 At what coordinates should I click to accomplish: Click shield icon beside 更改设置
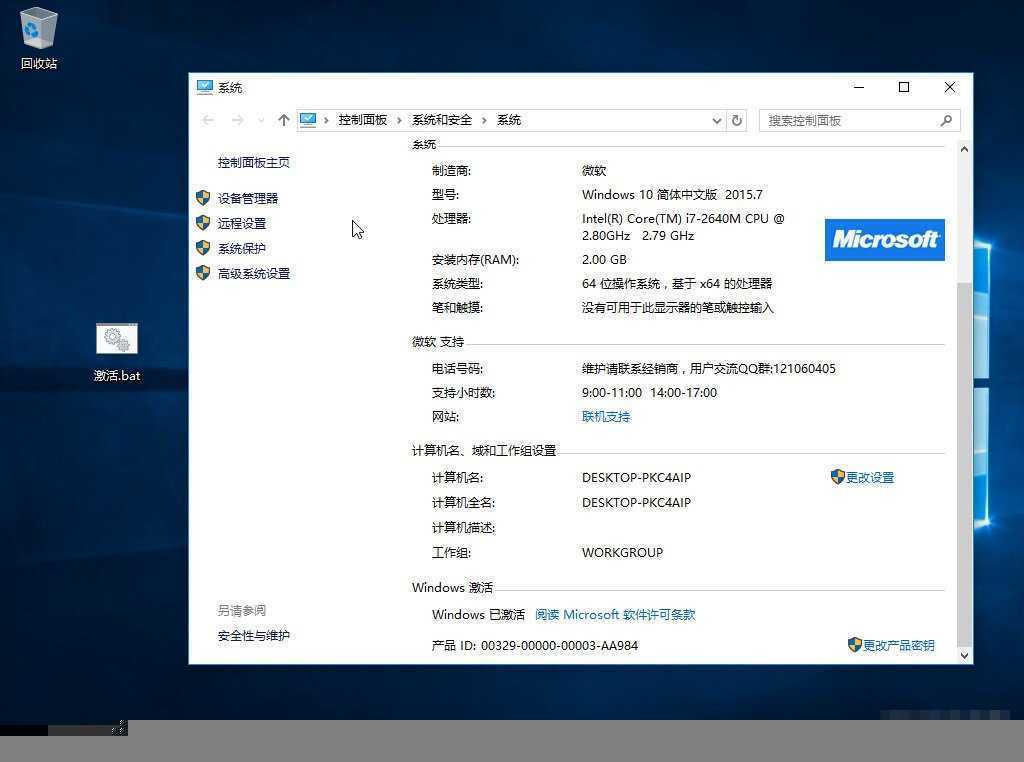(x=837, y=477)
